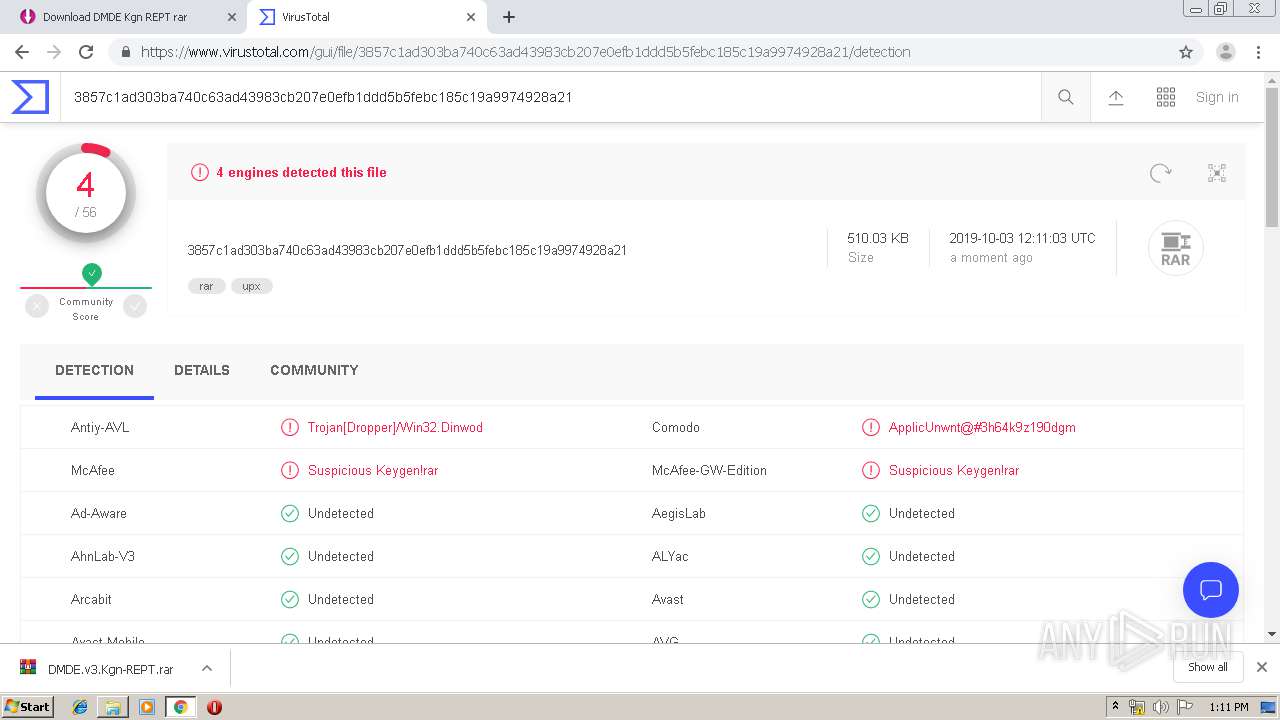Show hidden tray icons arrow
The height and width of the screenshot is (720, 1280).
click(x=1115, y=707)
